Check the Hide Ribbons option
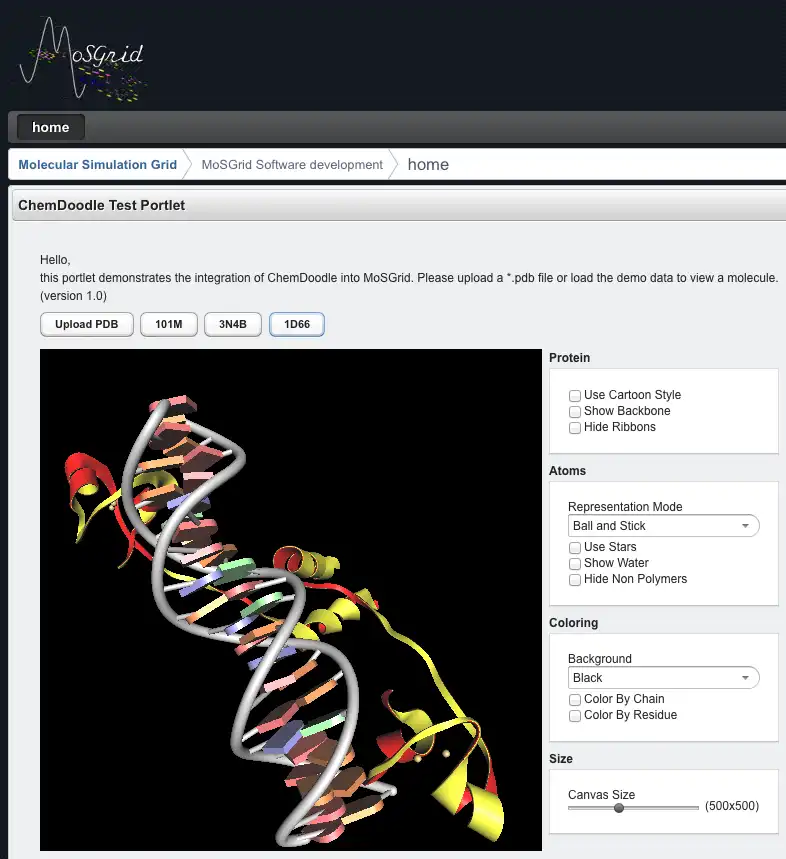Viewport: 786px width, 859px height. coord(575,427)
